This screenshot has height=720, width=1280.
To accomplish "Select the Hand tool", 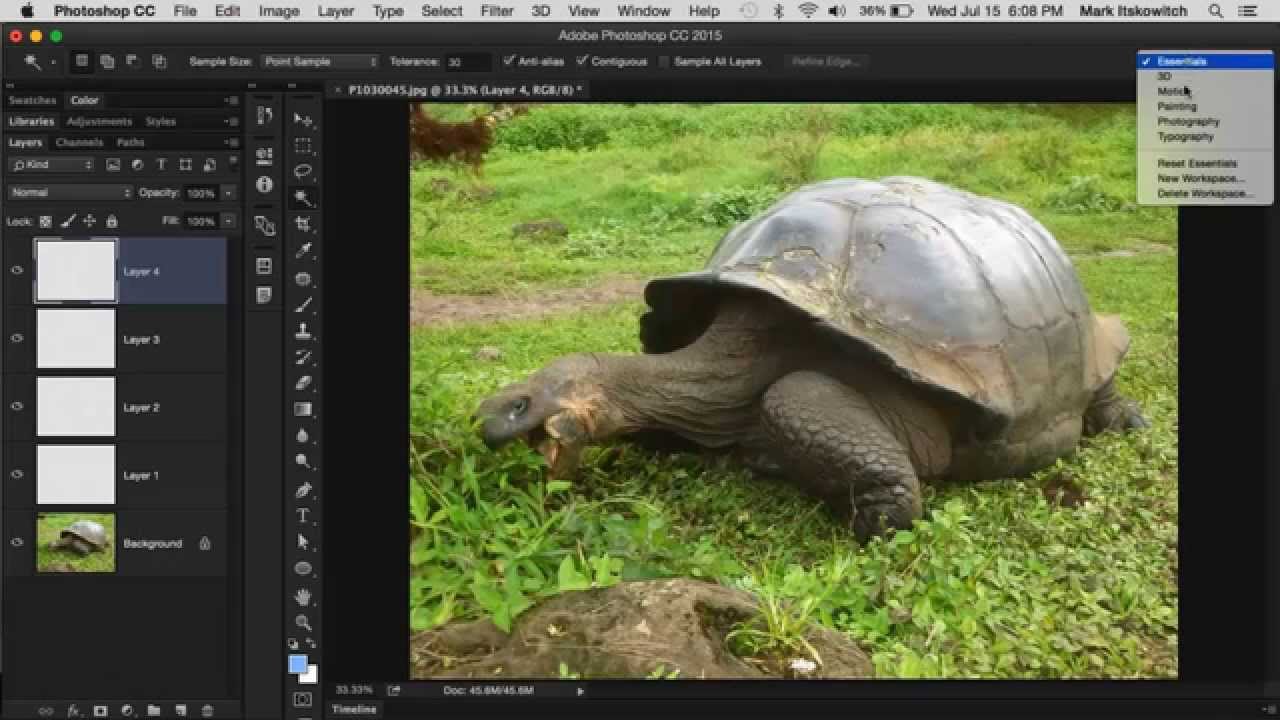I will click(303, 597).
